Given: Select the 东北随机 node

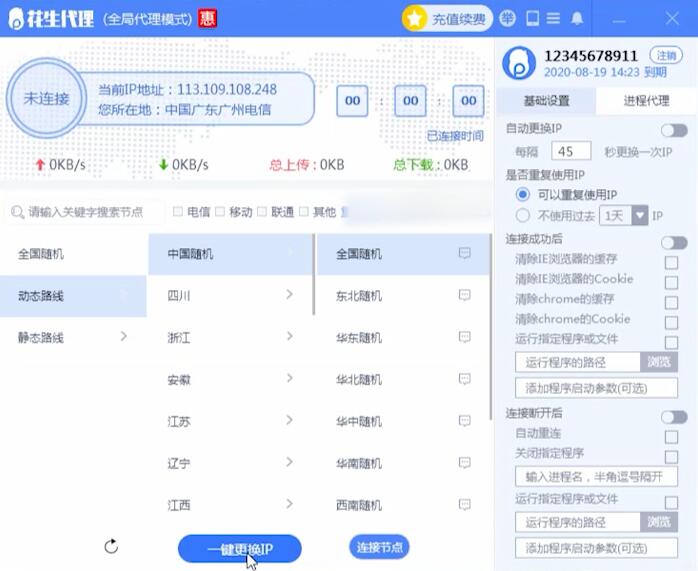Looking at the screenshot, I should (x=402, y=296).
